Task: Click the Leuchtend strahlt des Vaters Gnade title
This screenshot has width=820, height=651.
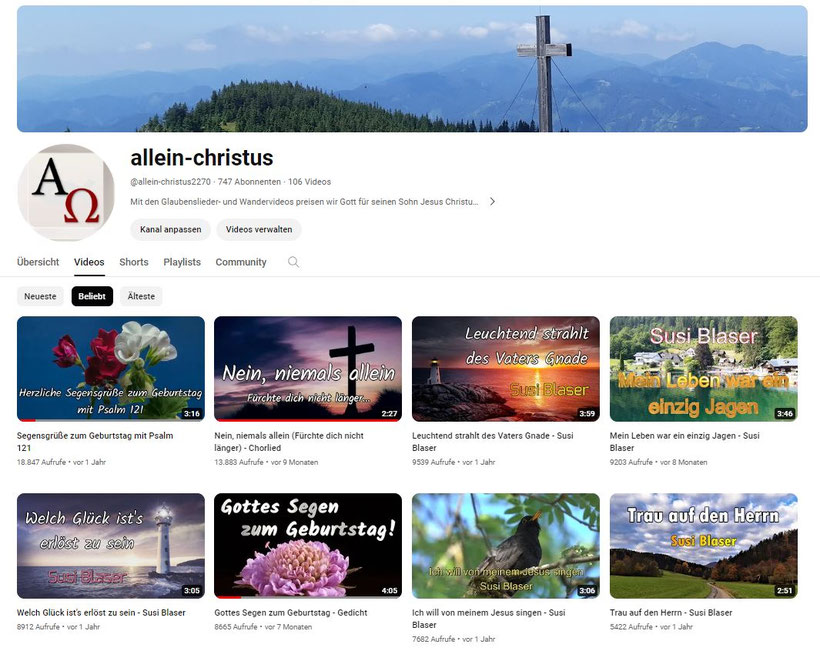Action: pyautogui.click(x=493, y=442)
